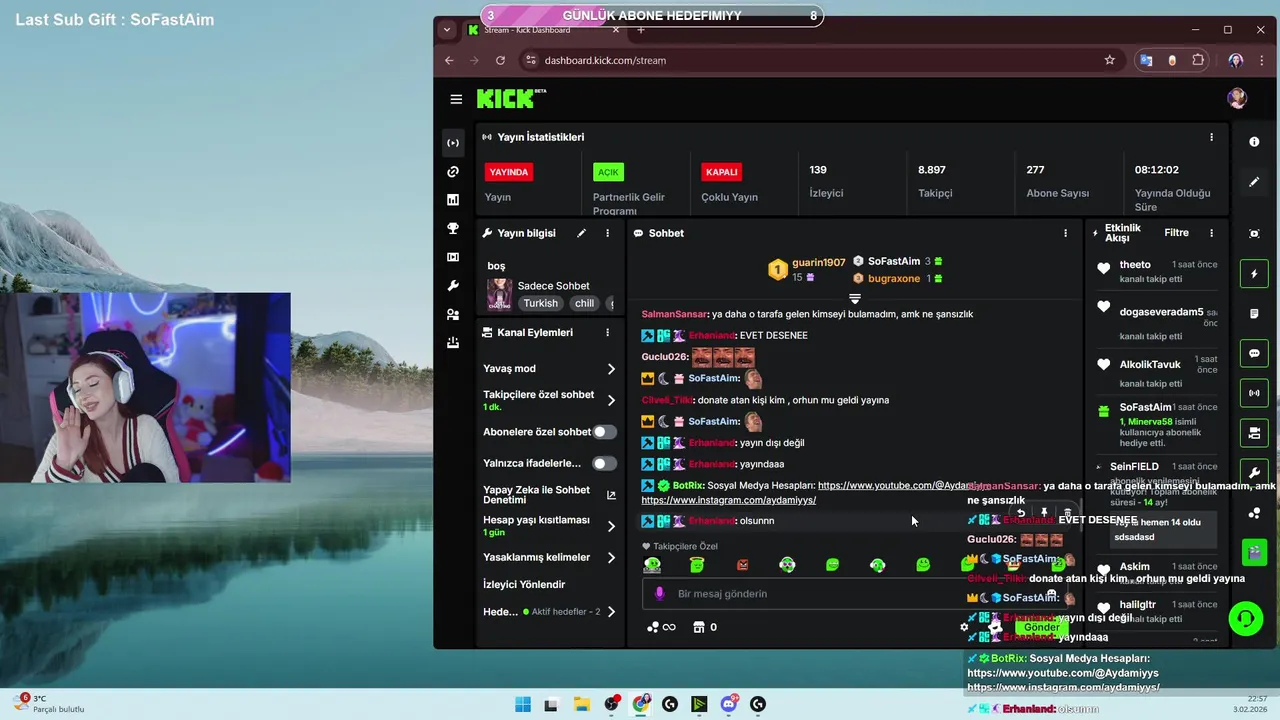
Task: Open Sohbet panel three-dot menu
Action: pos(1065,233)
